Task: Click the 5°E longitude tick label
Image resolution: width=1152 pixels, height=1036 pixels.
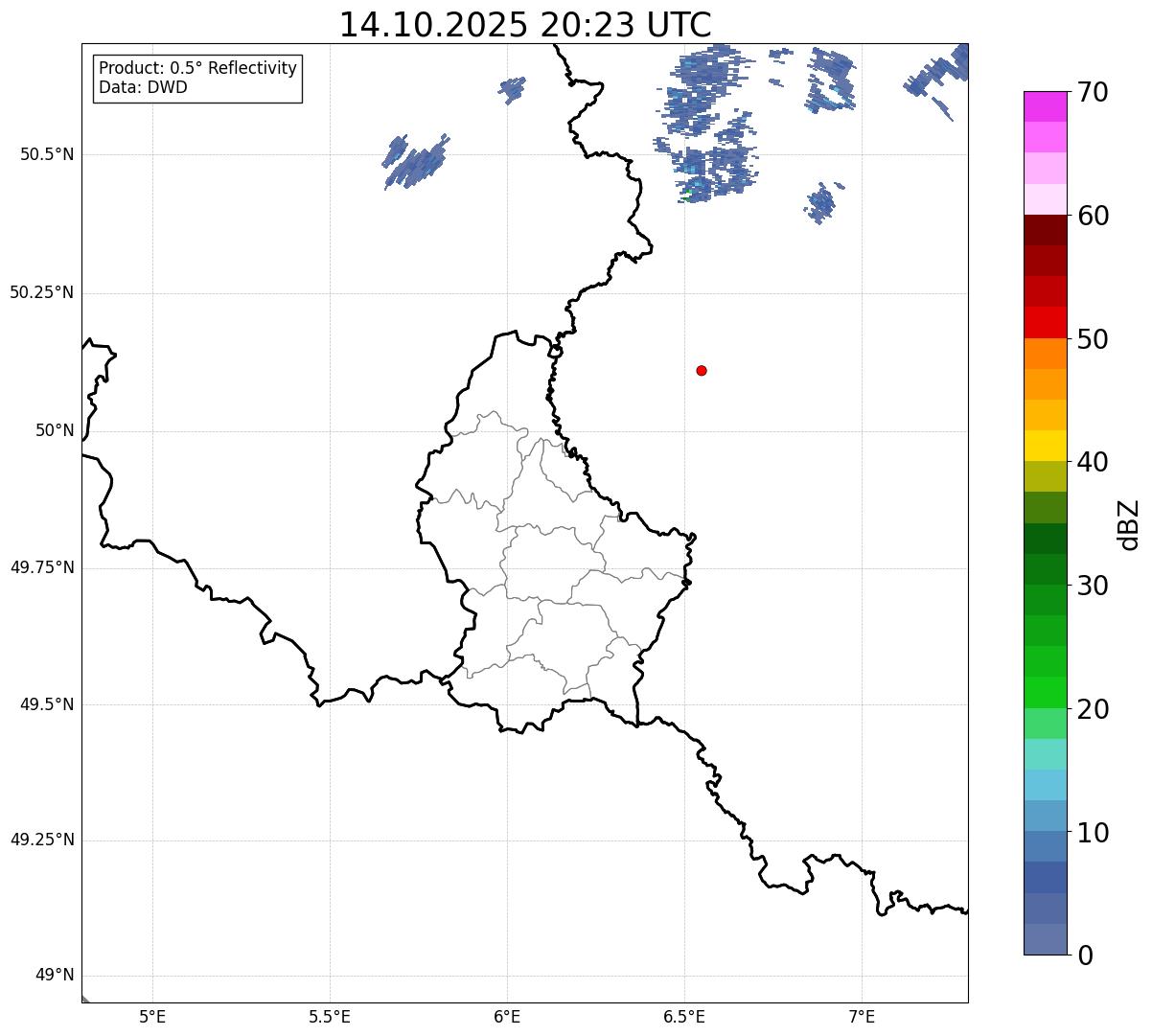Action: pyautogui.click(x=152, y=1016)
